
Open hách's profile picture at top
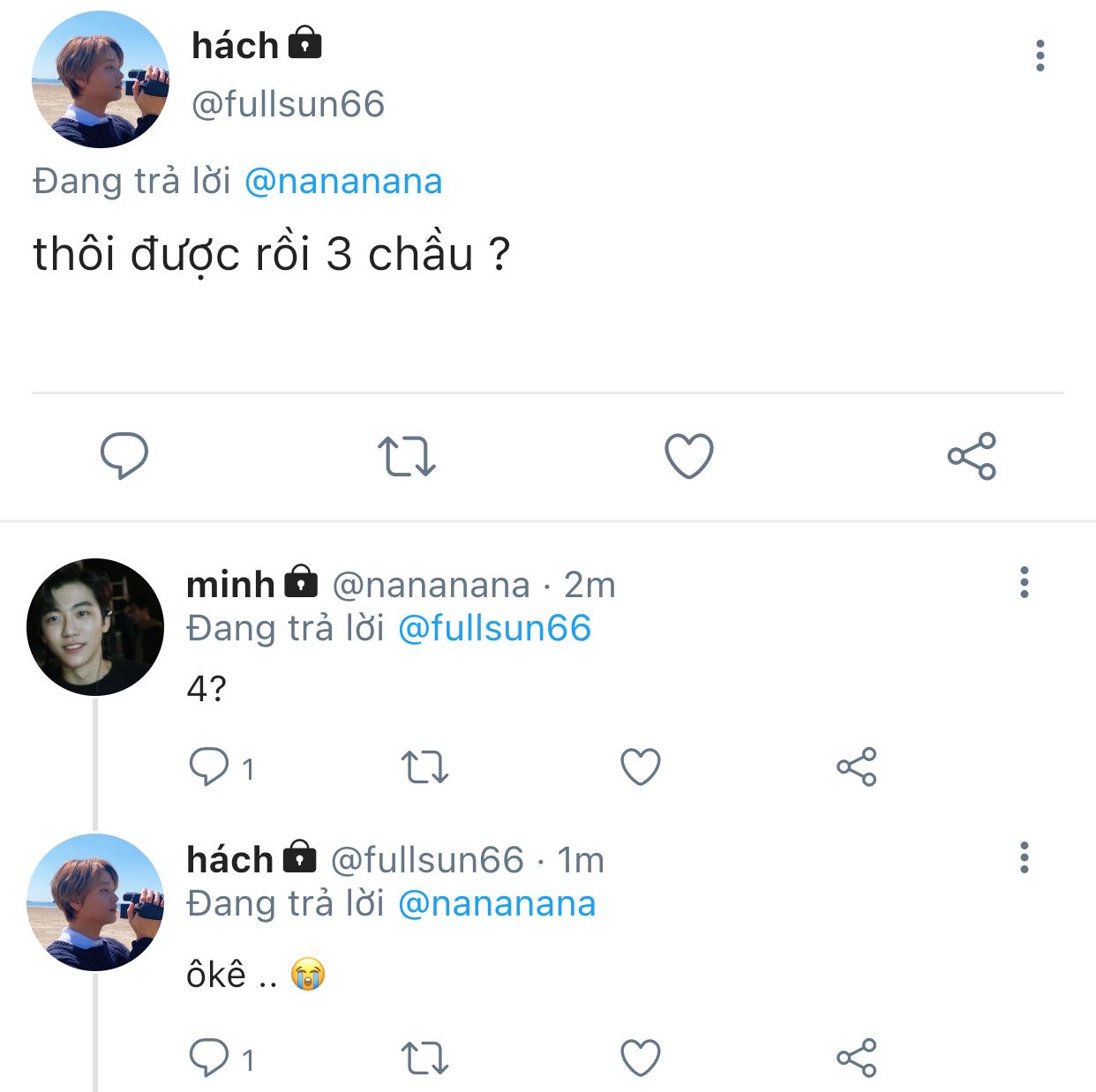click(x=100, y=79)
